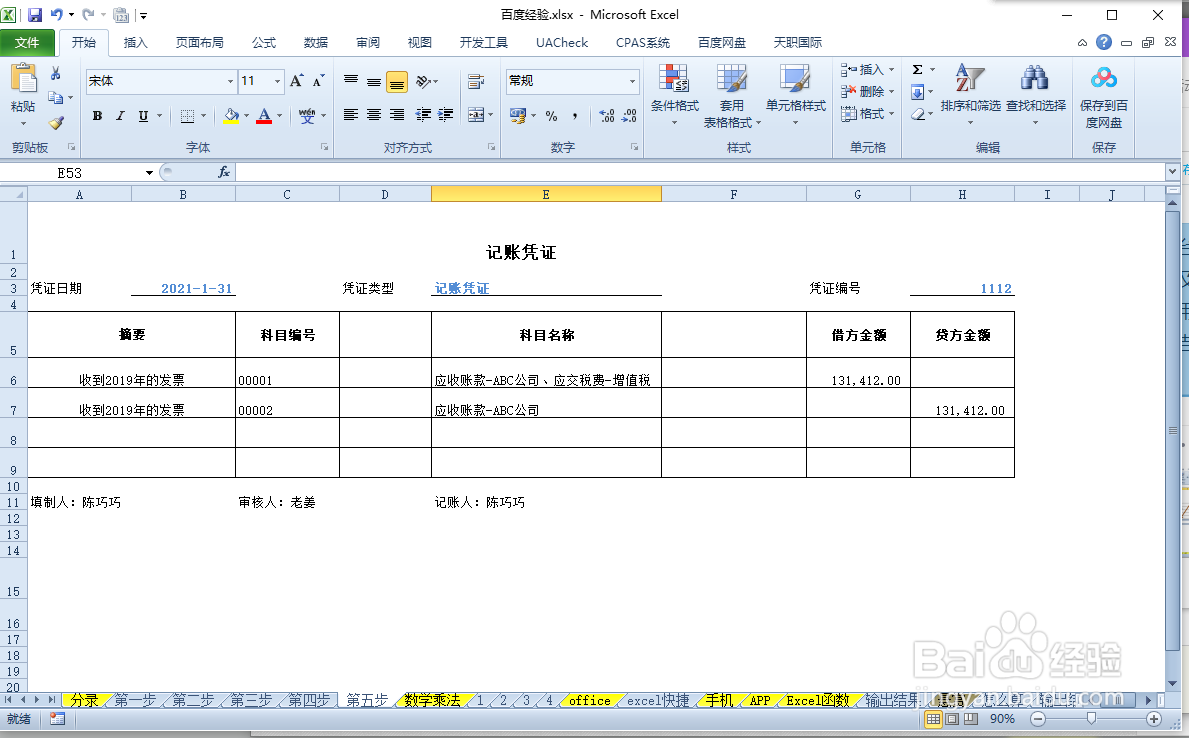Click the Select All corner button
Image resolution: width=1189 pixels, height=738 pixels.
pyautogui.click(x=14, y=195)
